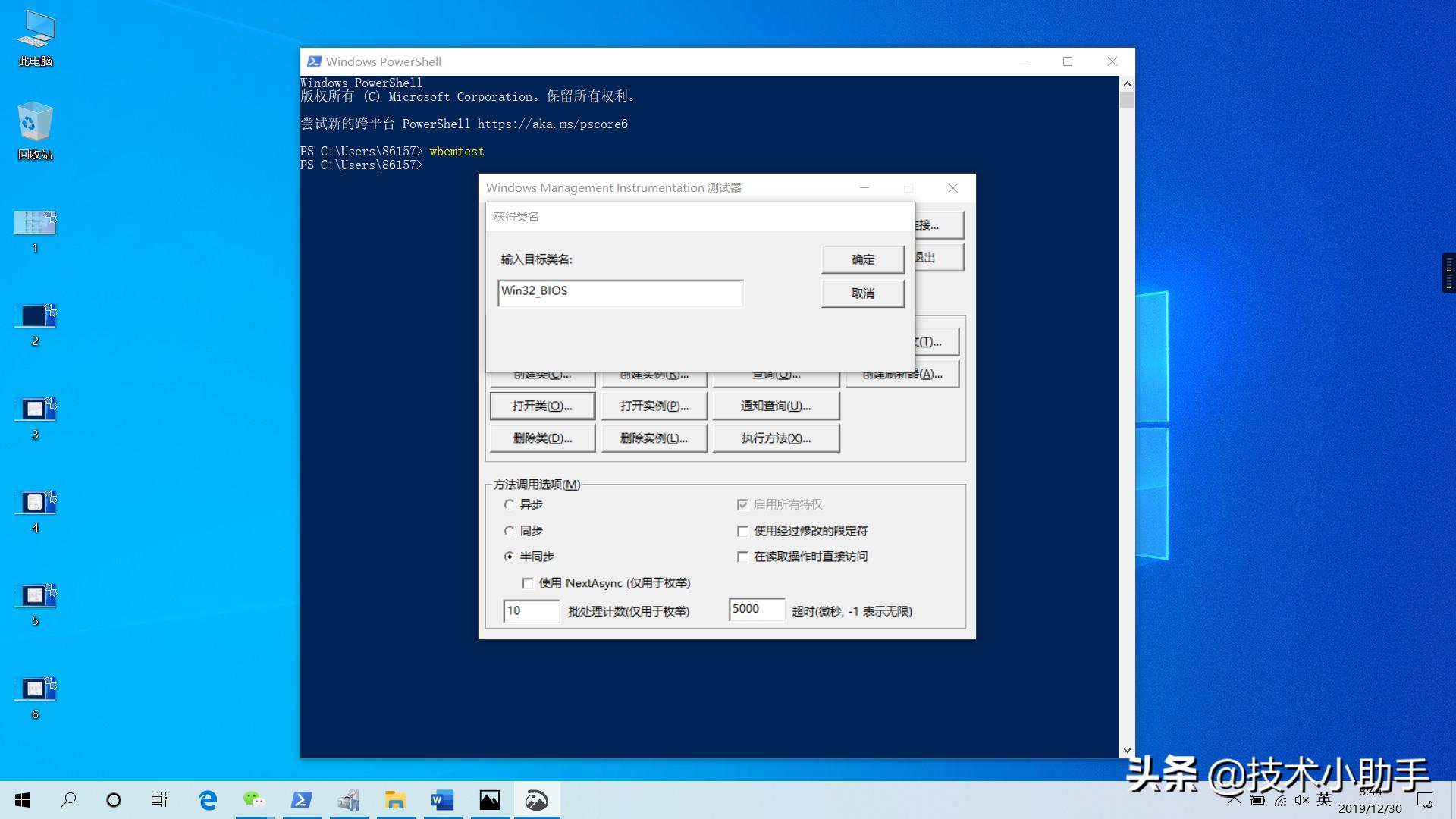This screenshot has width=1456, height=819.
Task: Open File Explorer in taskbar
Action: tap(395, 800)
